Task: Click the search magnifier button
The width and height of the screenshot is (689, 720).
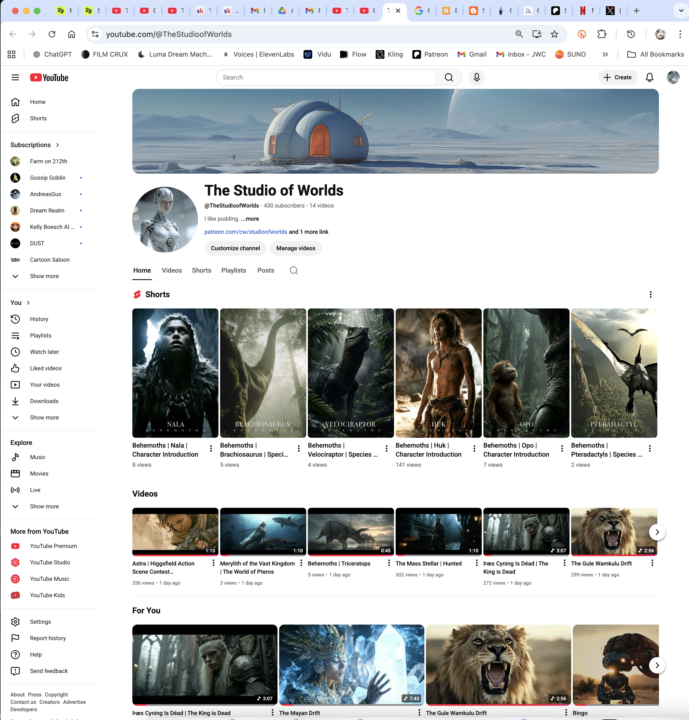Action: pos(449,77)
